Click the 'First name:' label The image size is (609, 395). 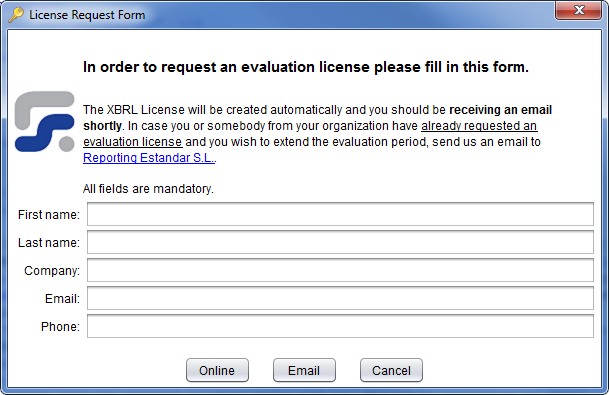(x=49, y=214)
